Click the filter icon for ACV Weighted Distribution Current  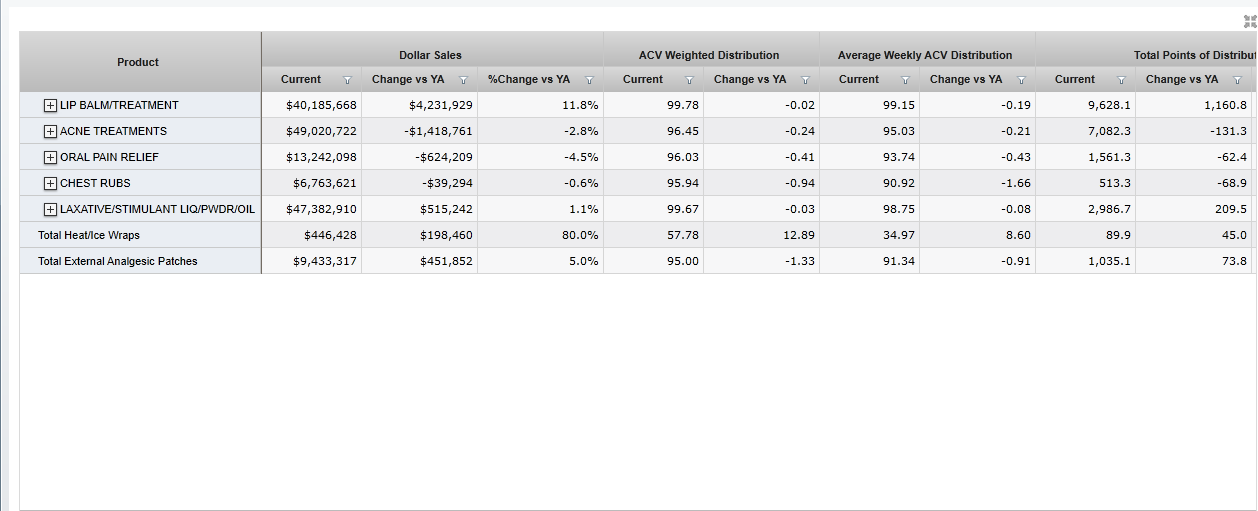click(689, 80)
